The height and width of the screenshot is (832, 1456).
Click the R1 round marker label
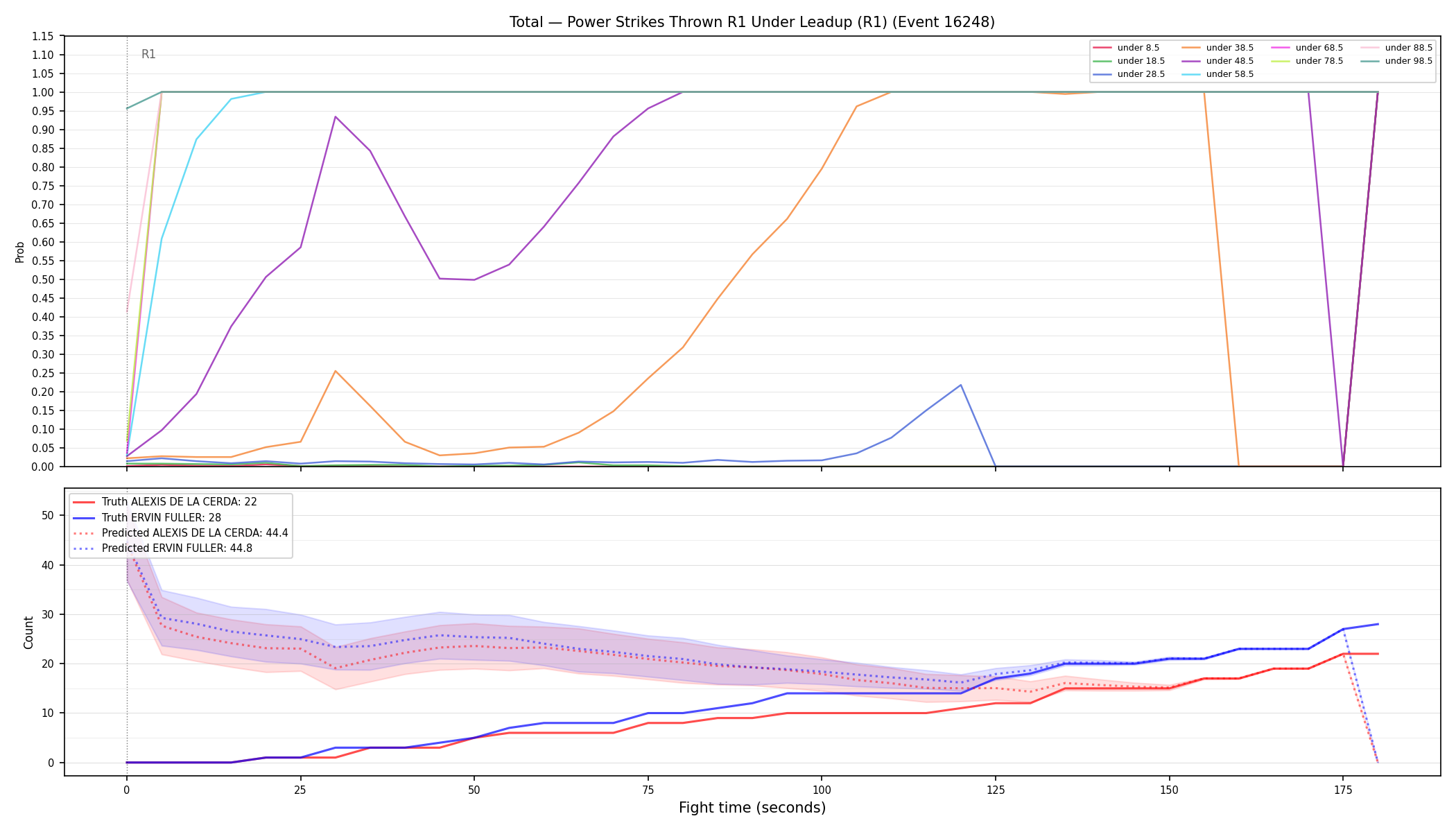[x=148, y=54]
